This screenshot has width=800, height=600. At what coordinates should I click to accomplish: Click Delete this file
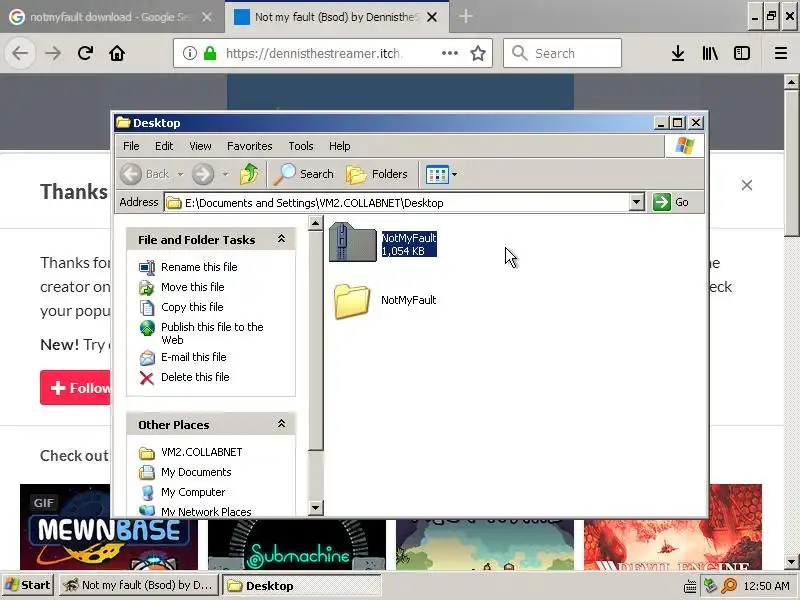pos(195,377)
